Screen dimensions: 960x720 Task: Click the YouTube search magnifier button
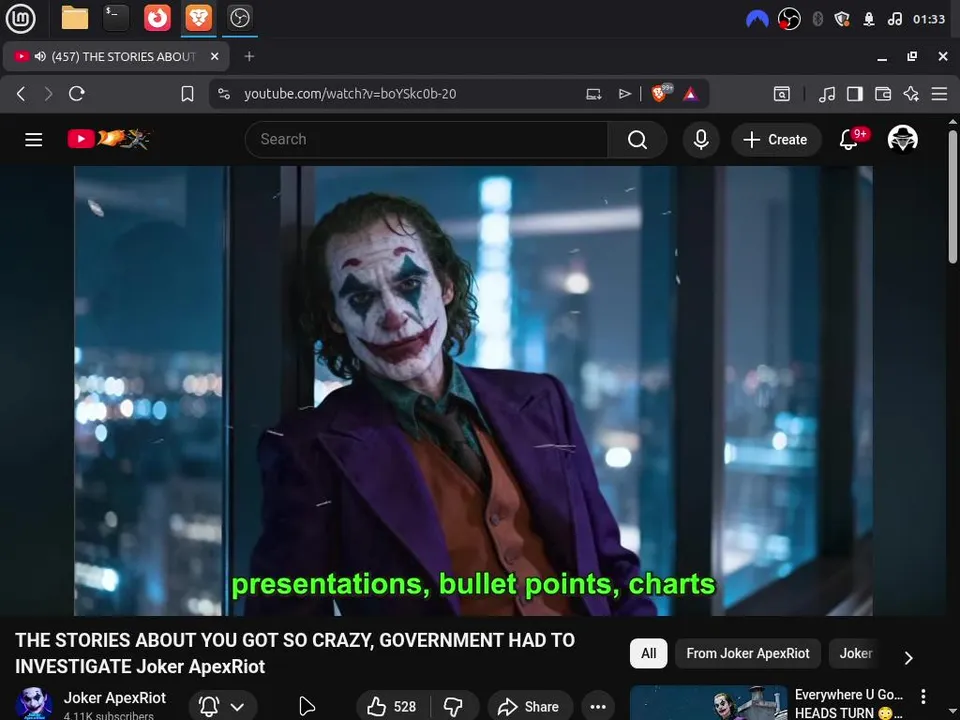pos(637,140)
